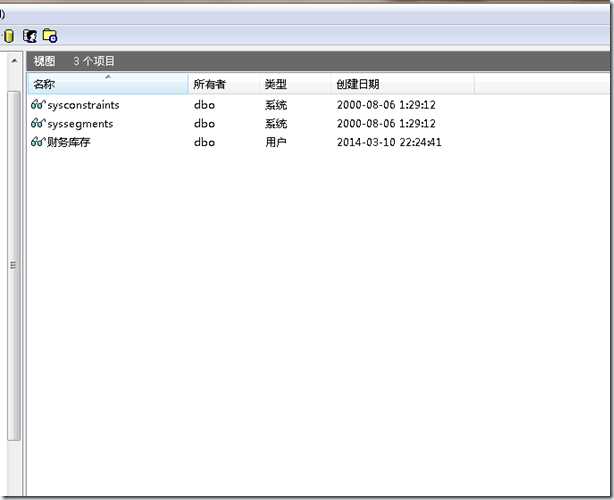Click date 2014-03-10 22:24:41

pos(389,142)
